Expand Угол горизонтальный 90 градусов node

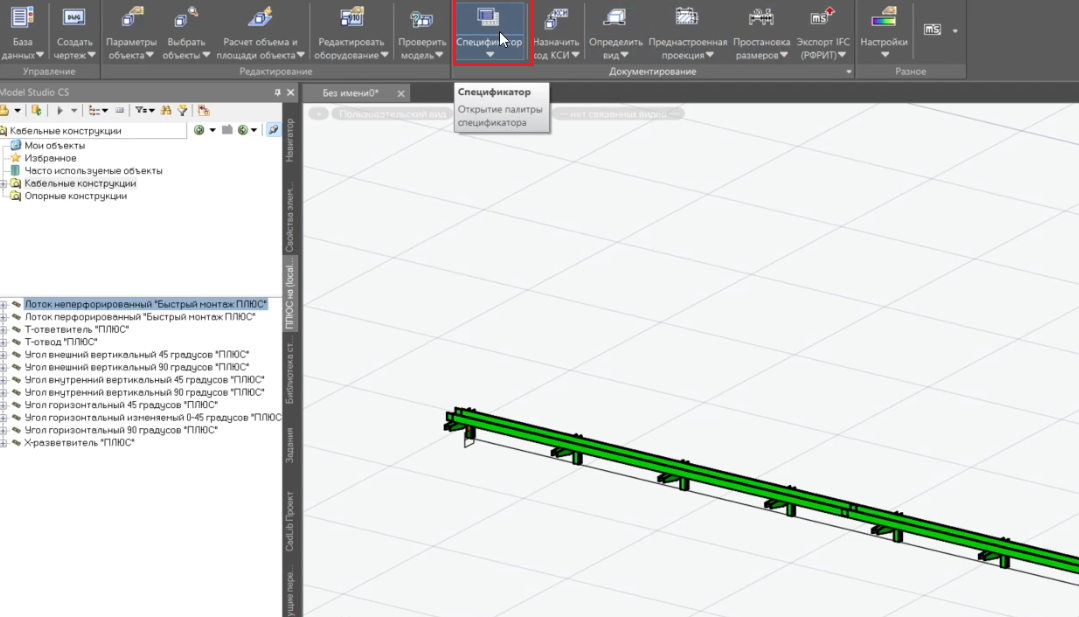(3, 430)
